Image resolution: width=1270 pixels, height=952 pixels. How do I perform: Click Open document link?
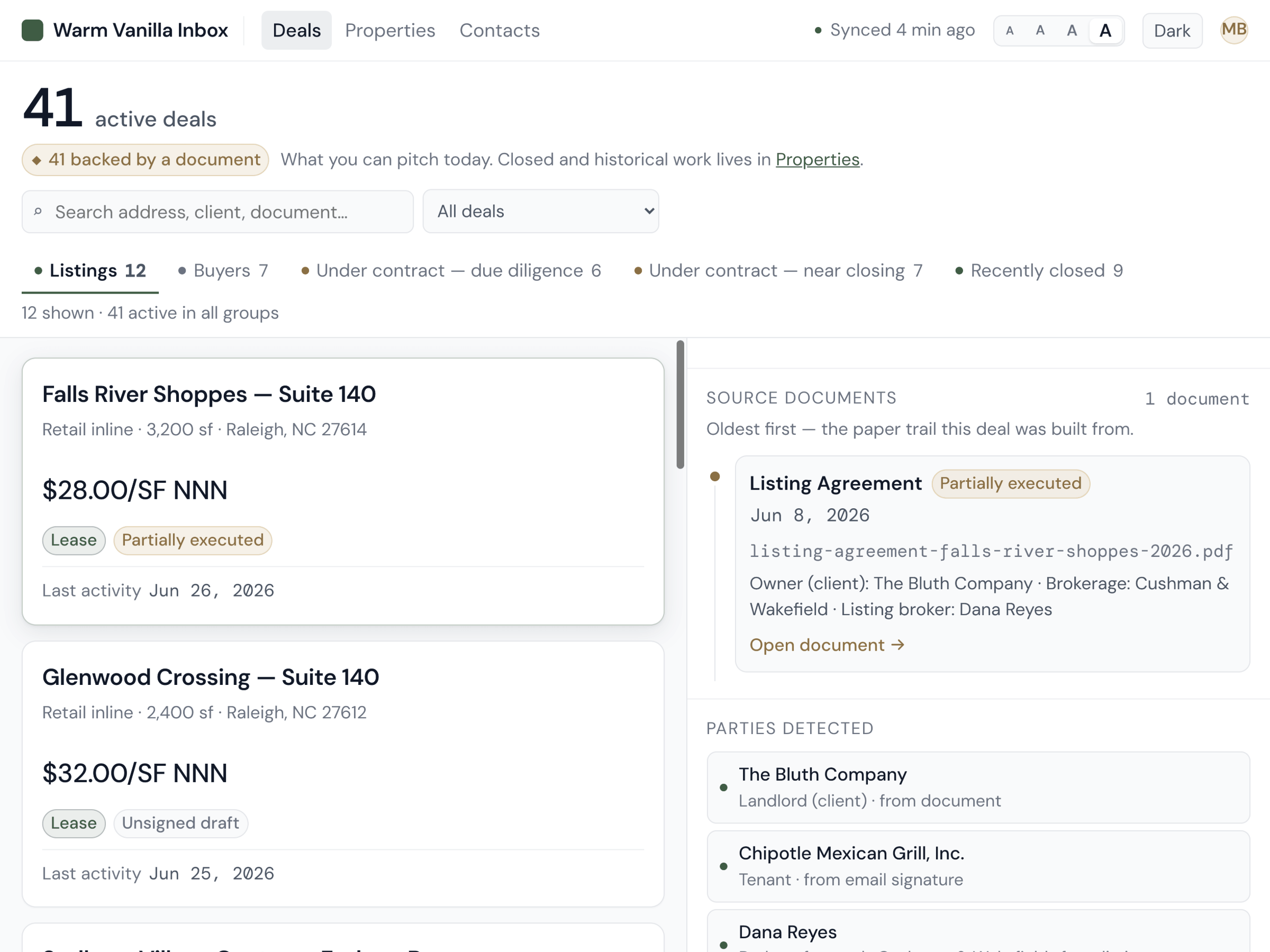point(827,645)
